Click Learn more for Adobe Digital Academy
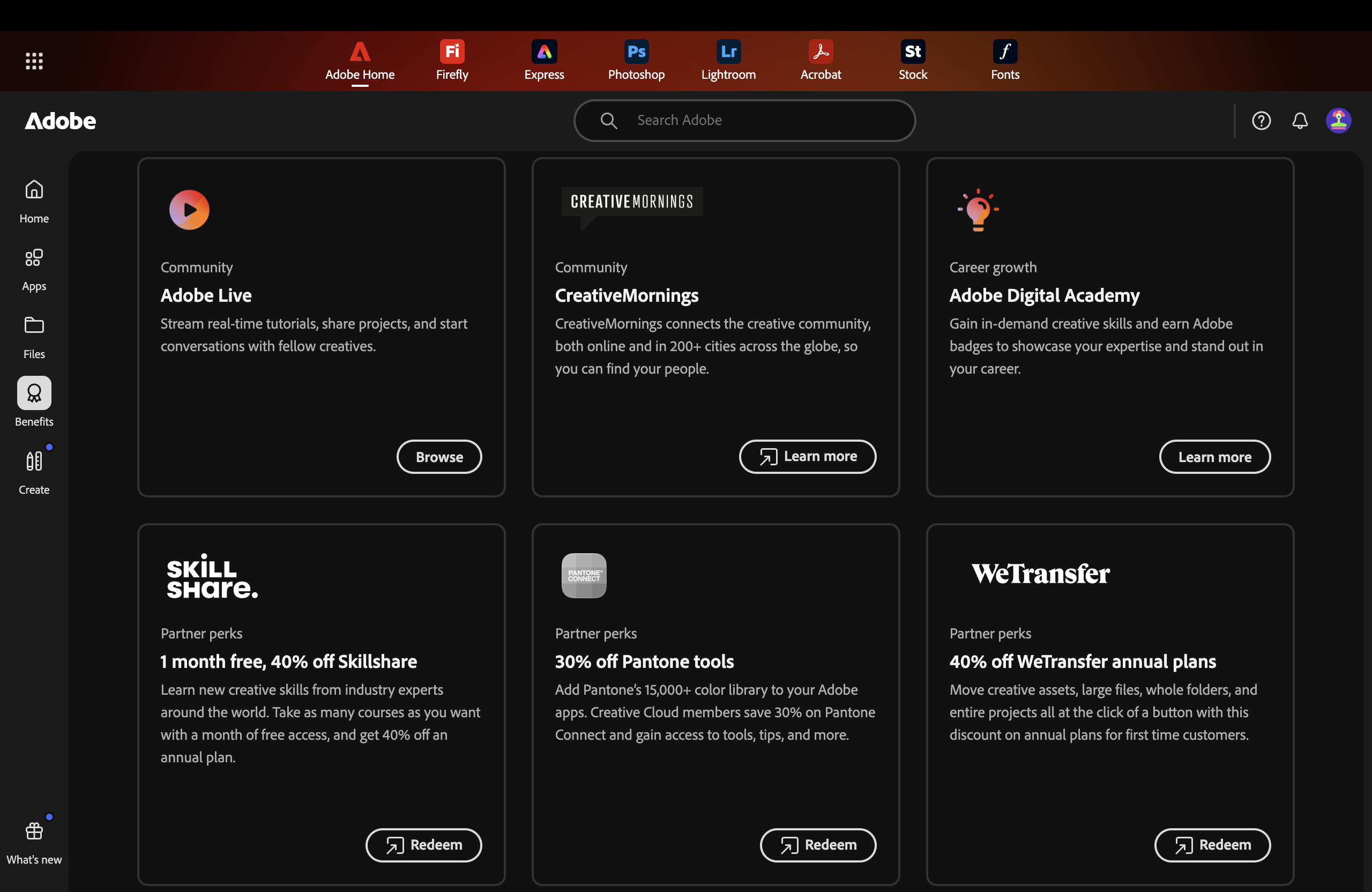 [1214, 457]
